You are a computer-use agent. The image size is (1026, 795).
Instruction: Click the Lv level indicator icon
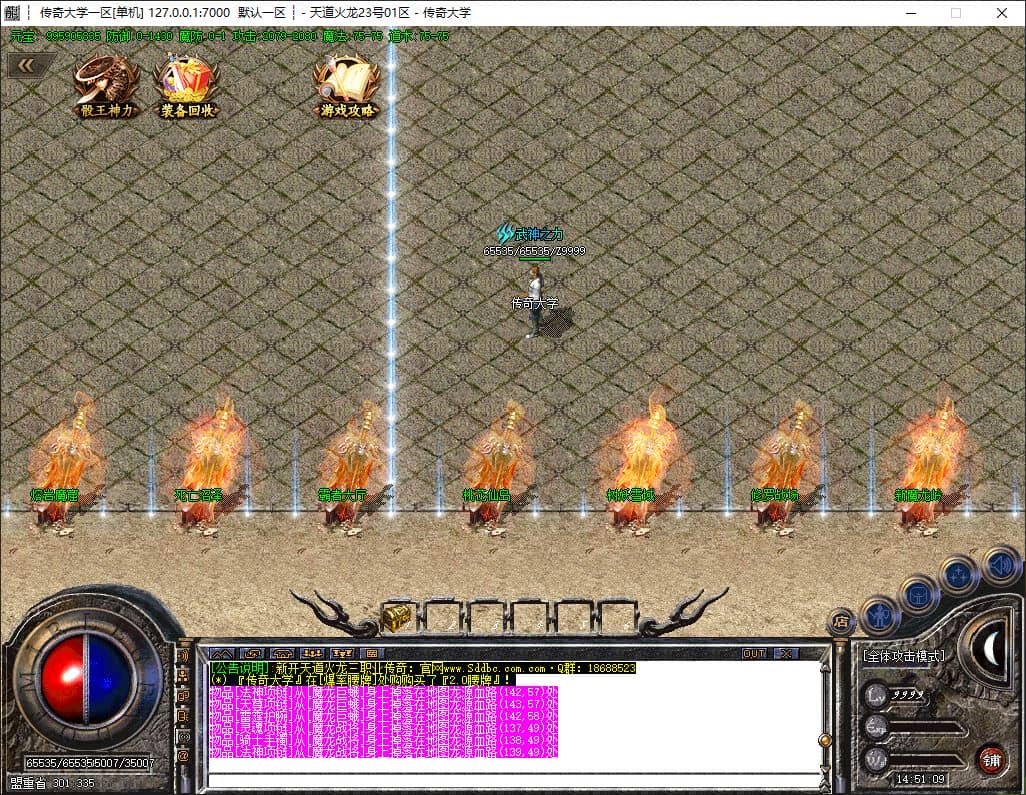(x=876, y=695)
